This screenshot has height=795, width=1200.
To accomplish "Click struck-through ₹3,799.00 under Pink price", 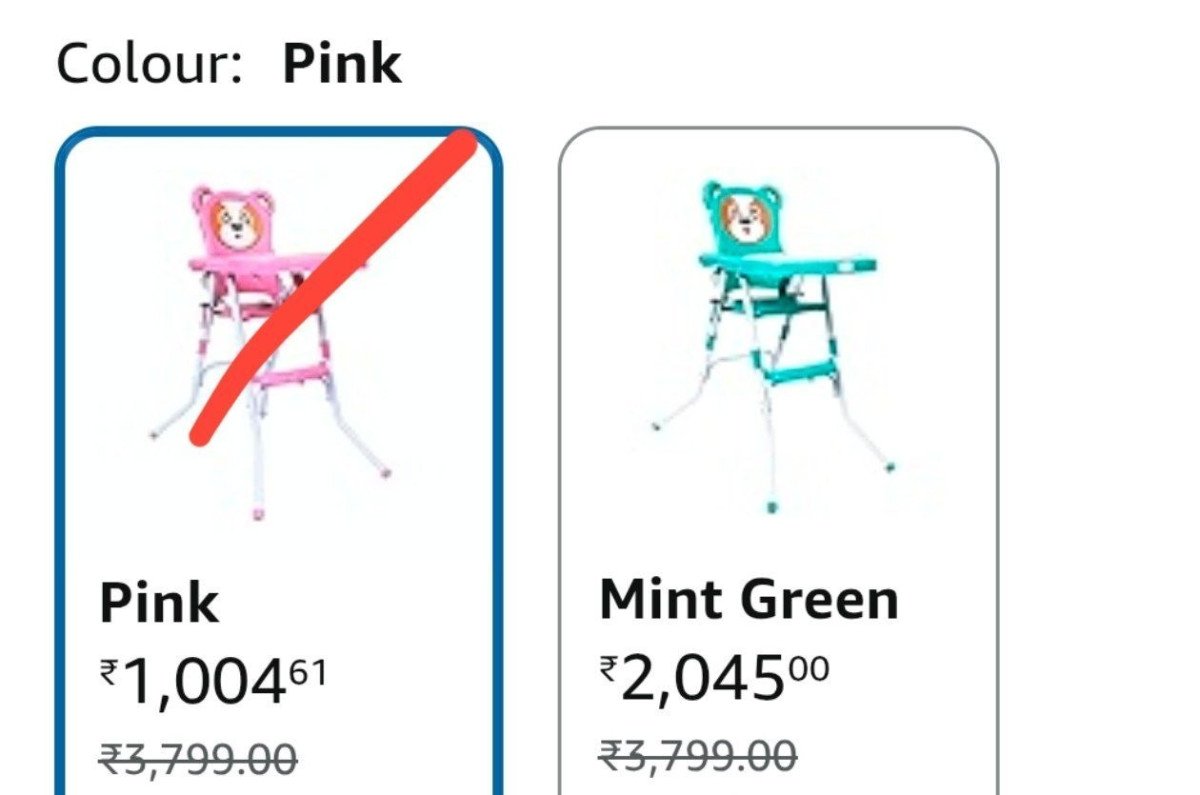I will (198, 757).
